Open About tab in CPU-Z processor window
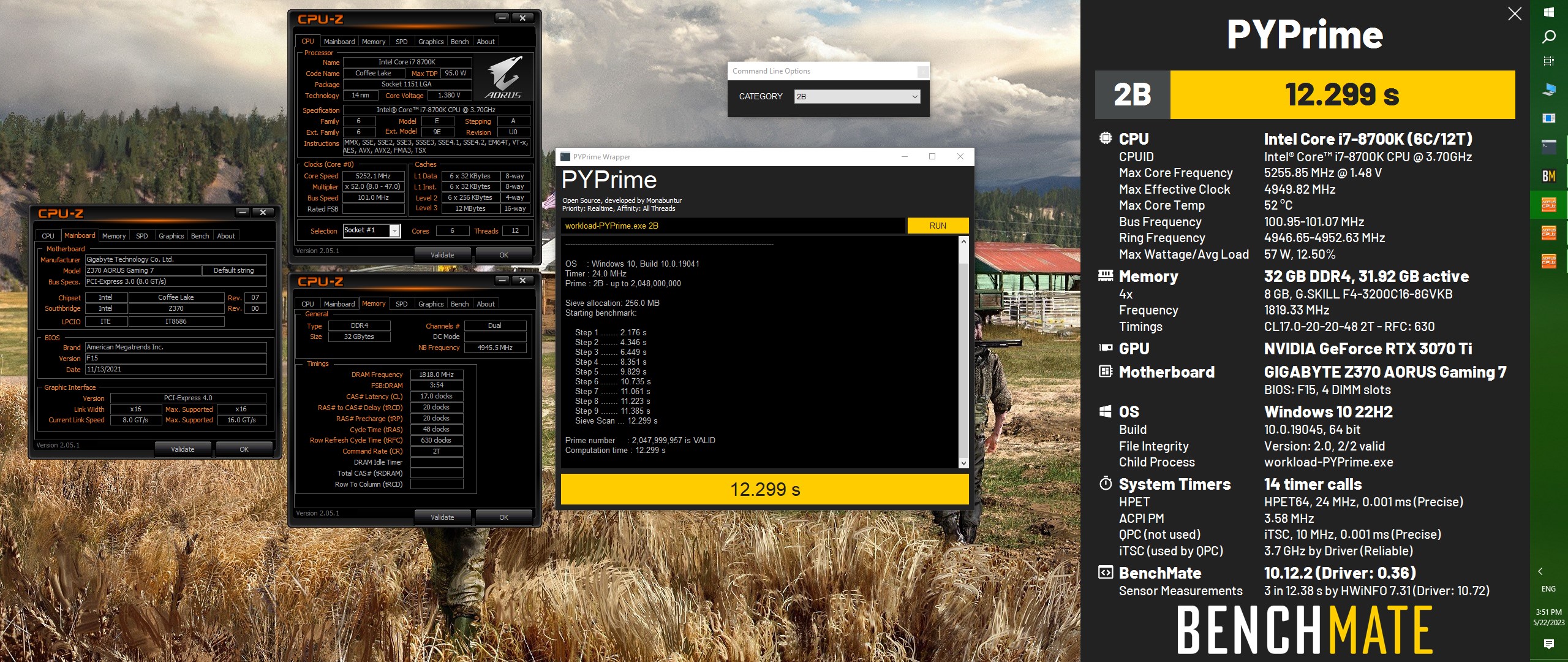The height and width of the screenshot is (662, 1568). tap(486, 42)
